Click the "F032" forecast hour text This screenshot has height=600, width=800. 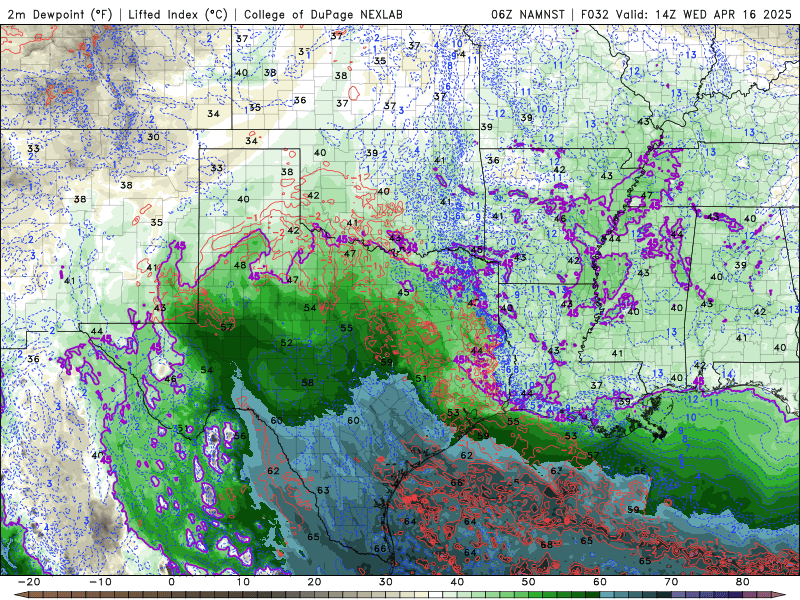[x=595, y=15]
